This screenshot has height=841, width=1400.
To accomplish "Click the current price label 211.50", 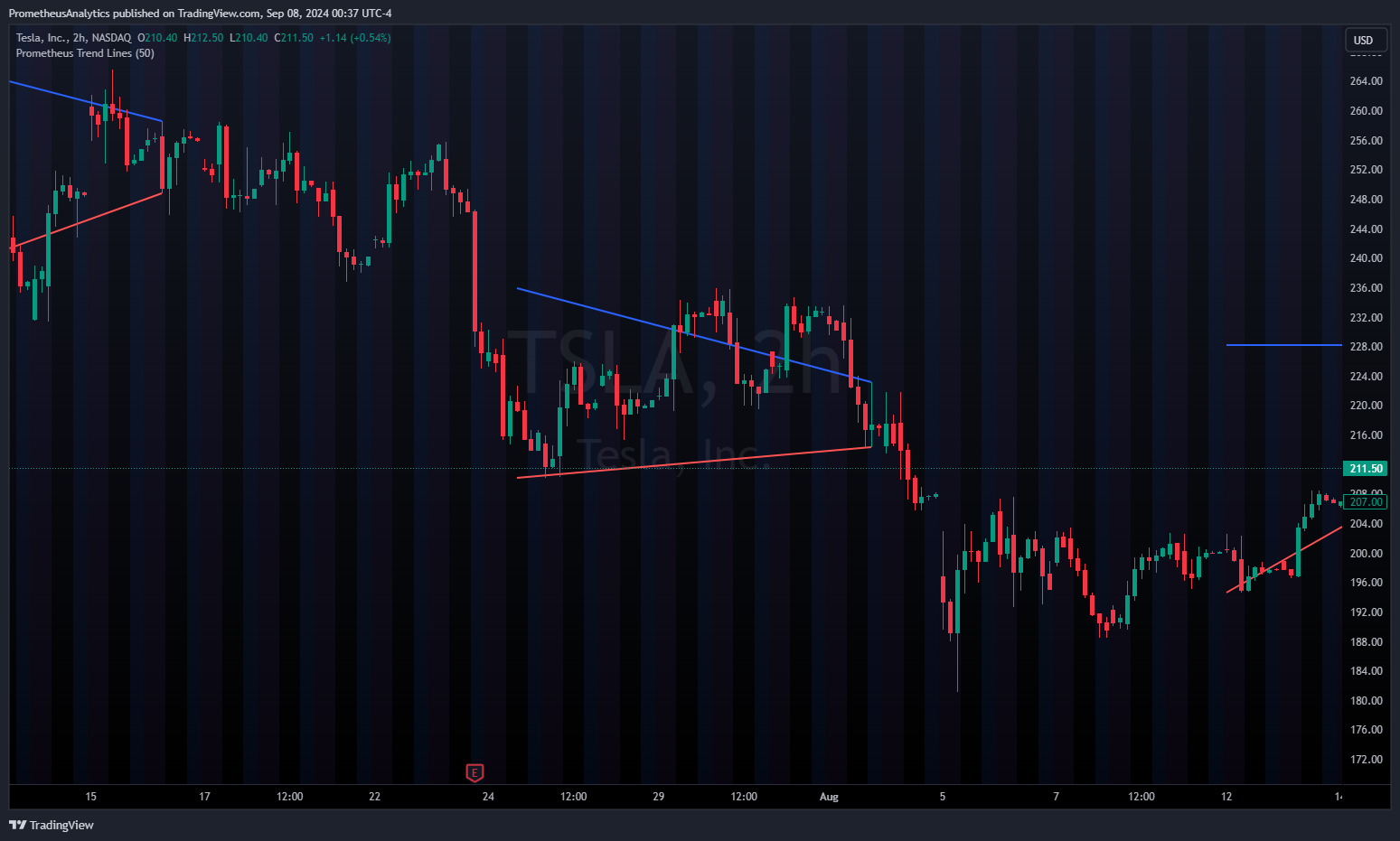I will 1366,468.
